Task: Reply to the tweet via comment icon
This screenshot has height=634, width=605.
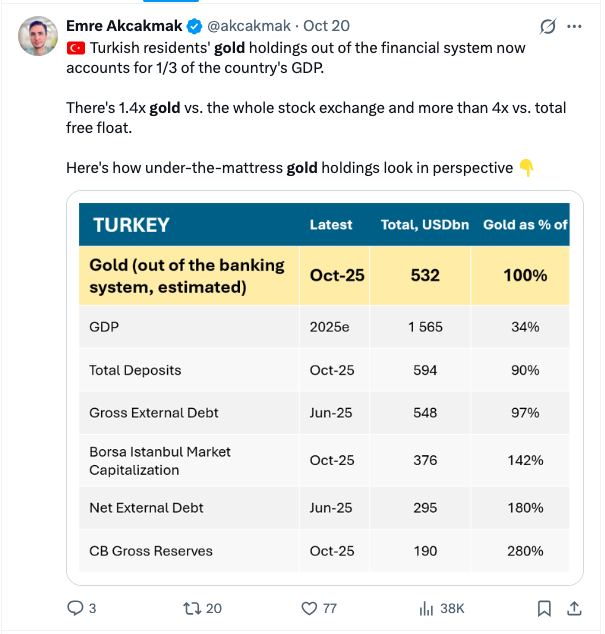Action: pos(75,607)
